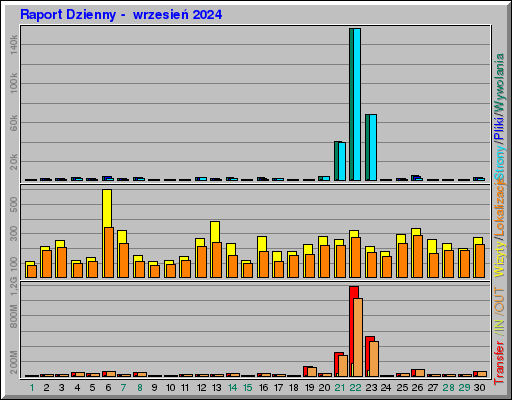
Task: Click day label 6 on the x-axis
Action: click(108, 388)
